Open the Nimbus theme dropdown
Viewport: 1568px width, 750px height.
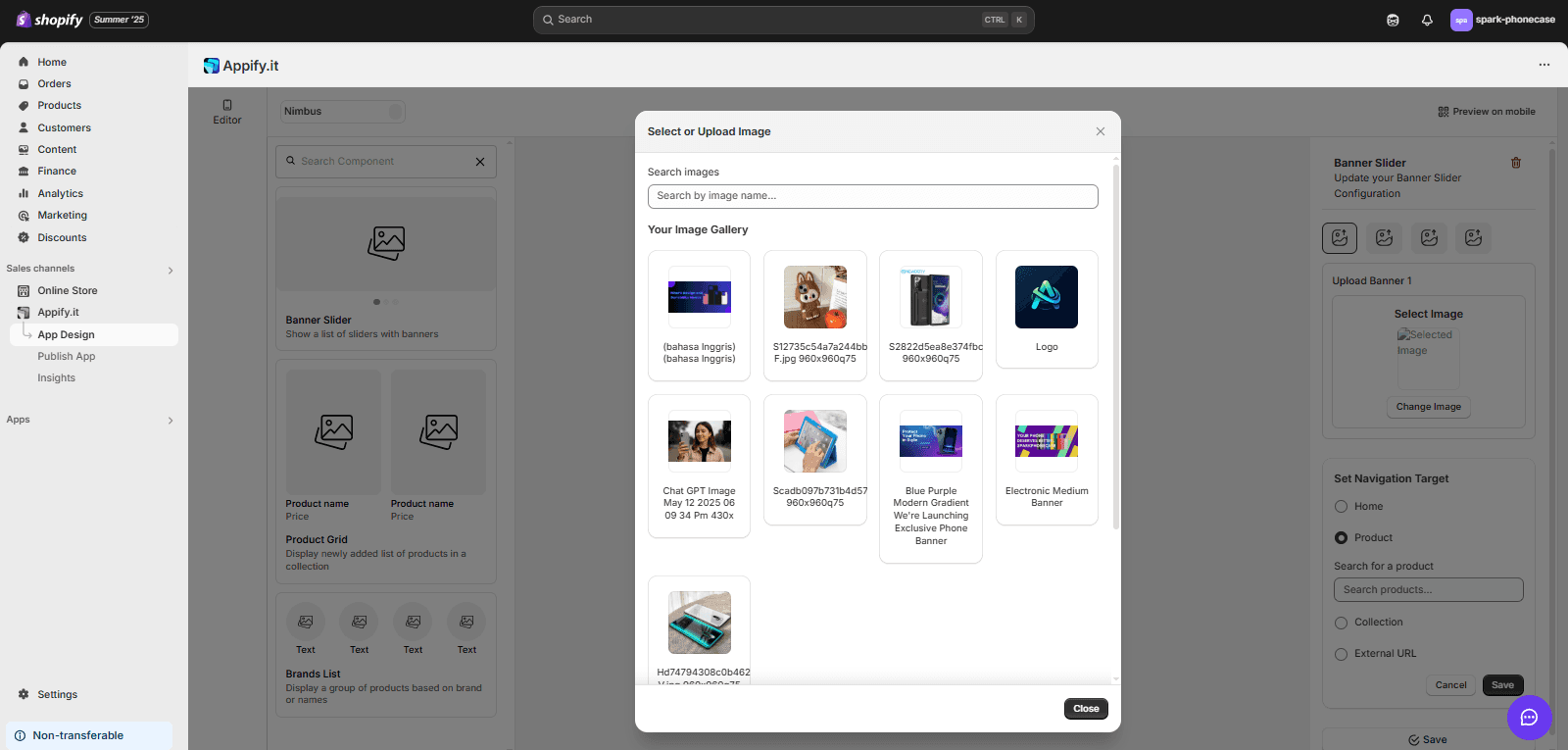pyautogui.click(x=342, y=112)
